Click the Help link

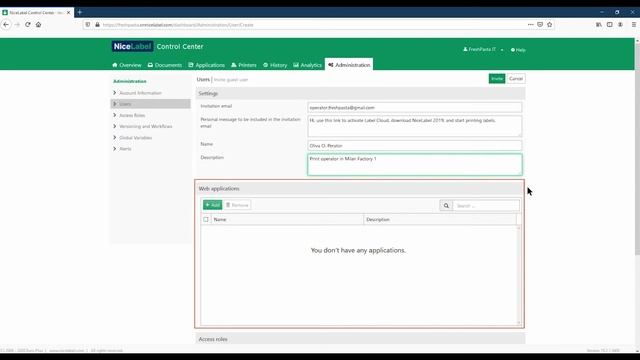click(518, 50)
